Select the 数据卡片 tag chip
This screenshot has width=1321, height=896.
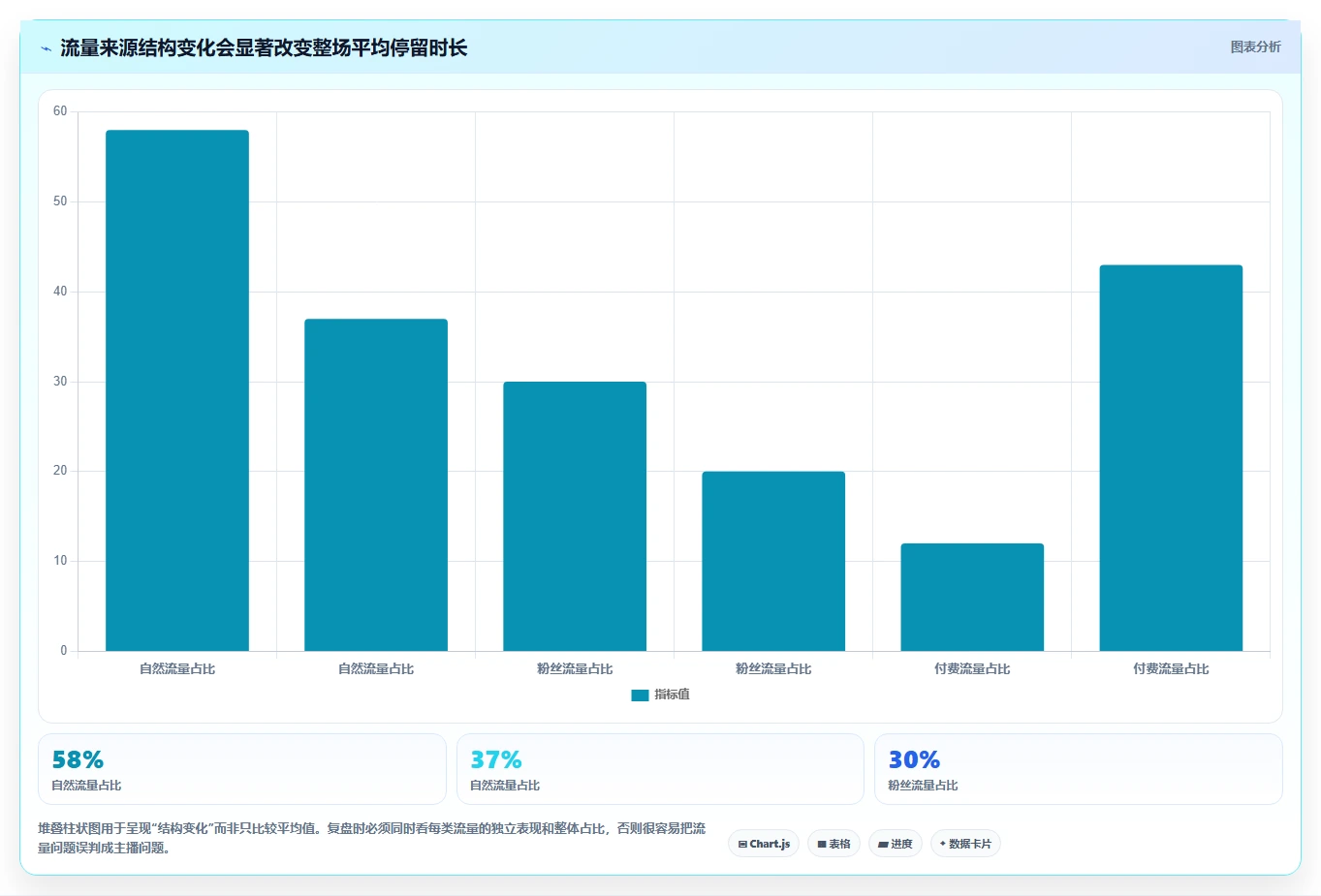[965, 844]
